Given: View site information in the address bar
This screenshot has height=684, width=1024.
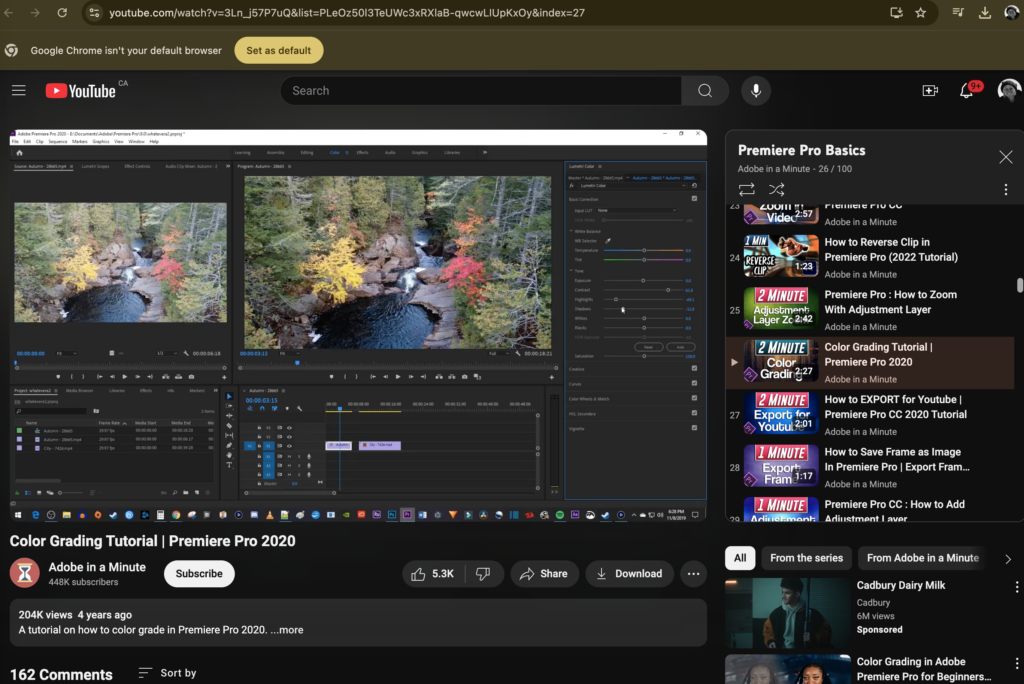Looking at the screenshot, I should click(x=95, y=12).
